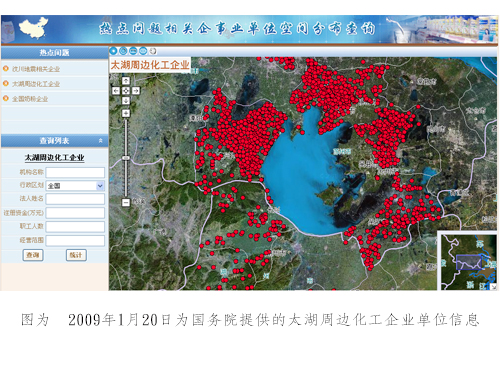Open 全国奶粉企业 hot topic
Screen dimensions: 500x375
30,99
